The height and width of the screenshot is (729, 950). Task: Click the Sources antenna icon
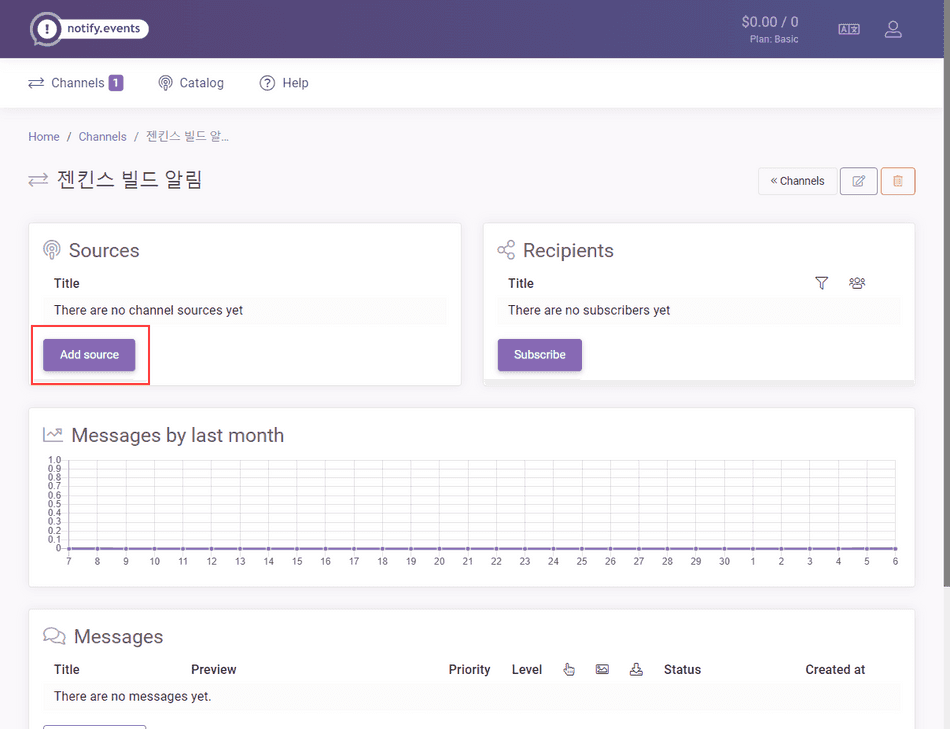tap(51, 250)
